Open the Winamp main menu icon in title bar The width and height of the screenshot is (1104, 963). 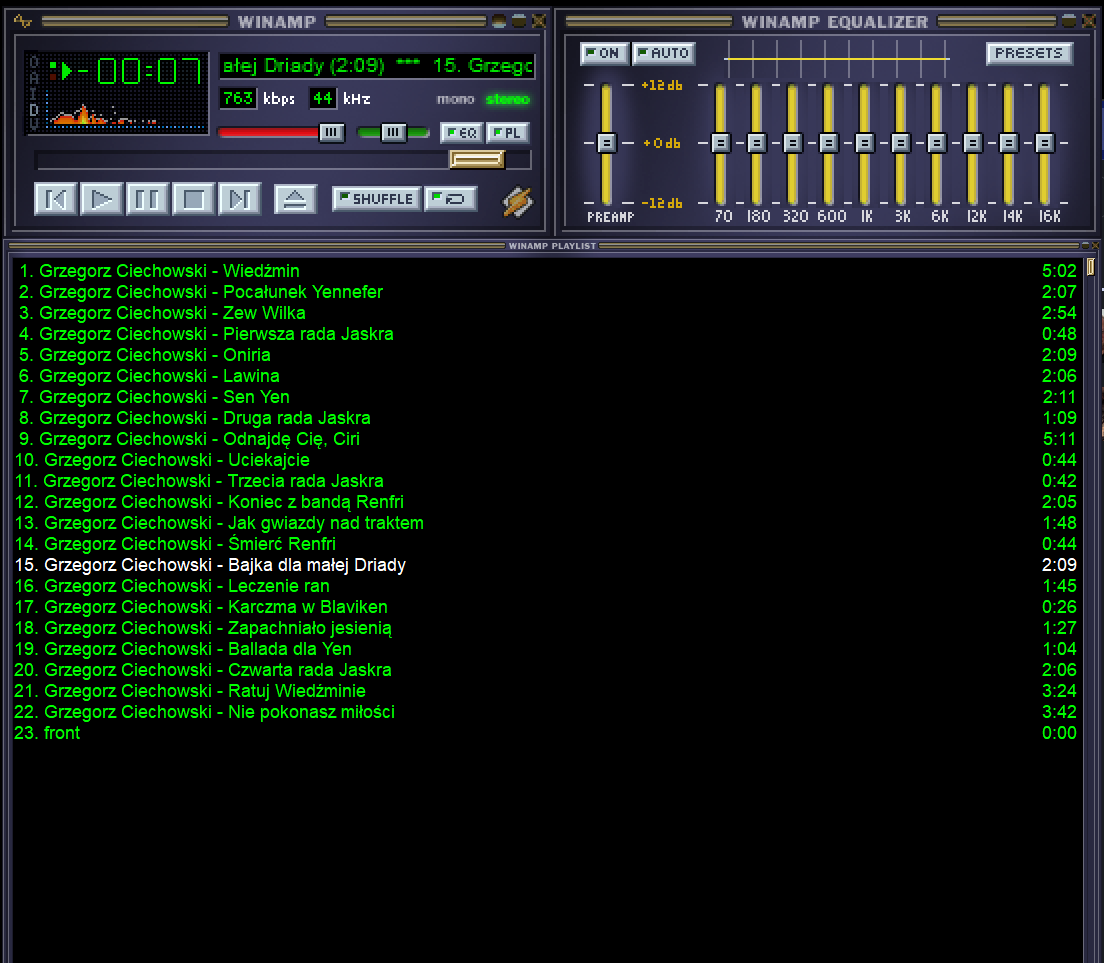click(x=23, y=21)
